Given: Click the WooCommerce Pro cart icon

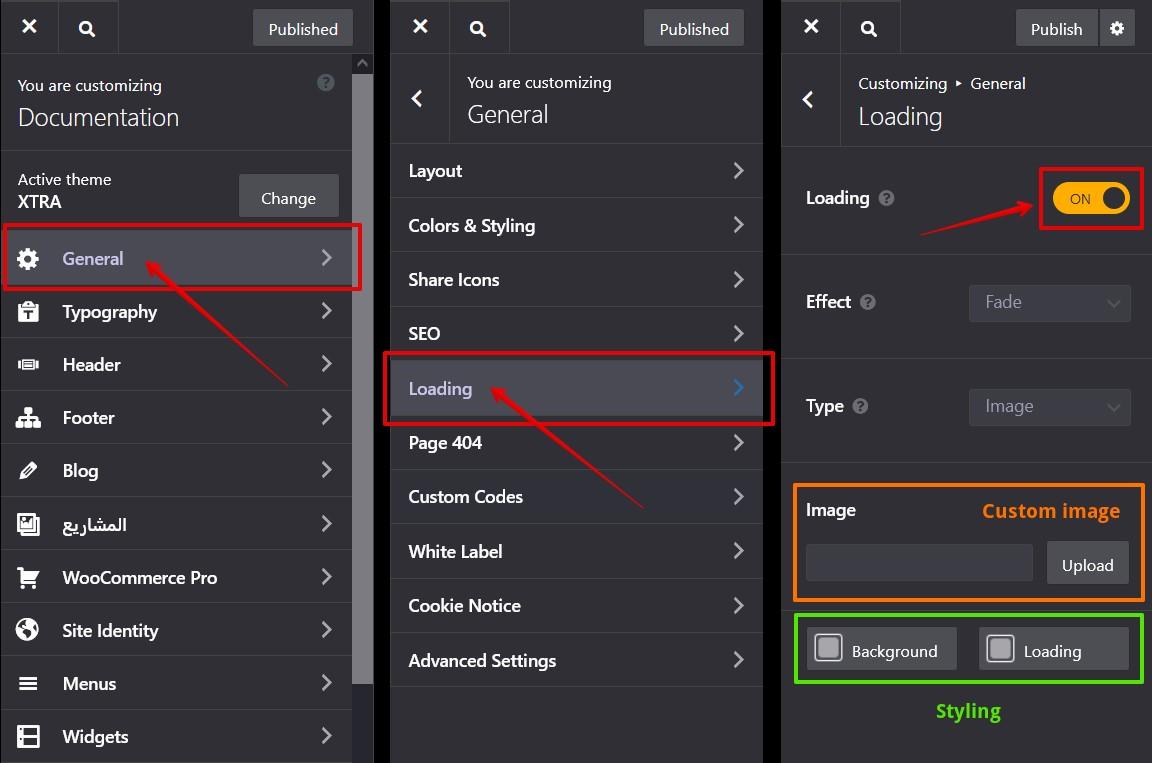Looking at the screenshot, I should (28, 578).
